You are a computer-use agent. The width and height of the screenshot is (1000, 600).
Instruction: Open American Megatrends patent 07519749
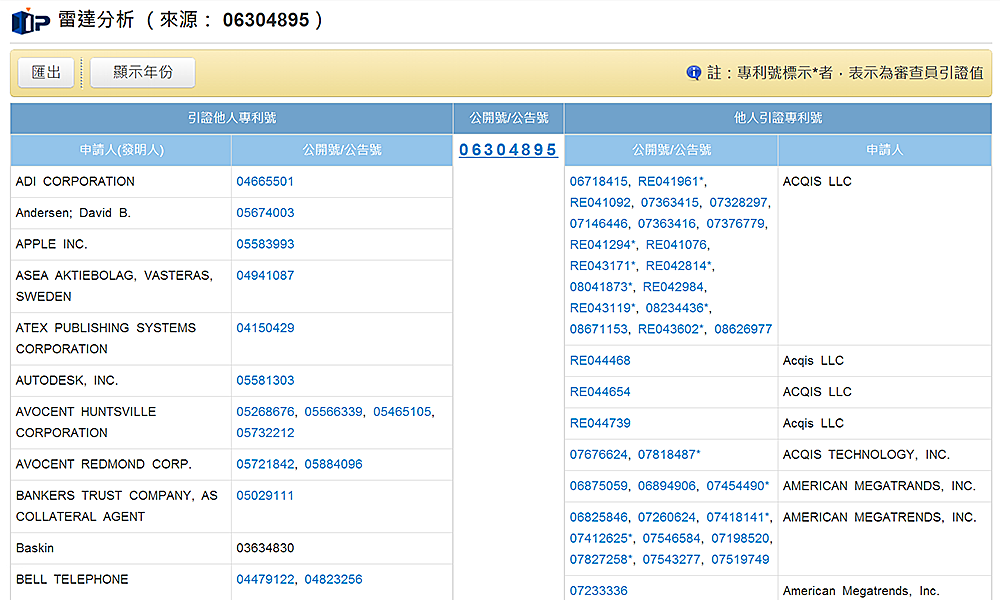click(740, 559)
